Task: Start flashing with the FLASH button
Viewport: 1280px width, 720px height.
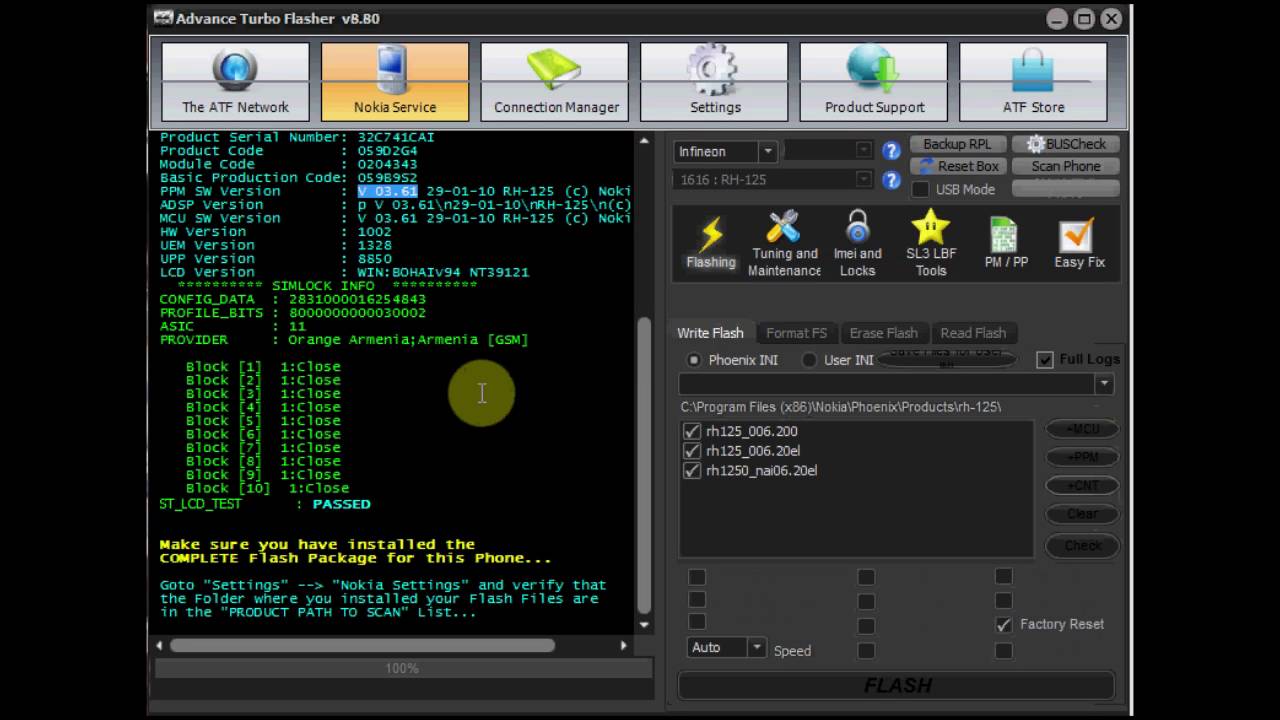Action: (x=897, y=685)
